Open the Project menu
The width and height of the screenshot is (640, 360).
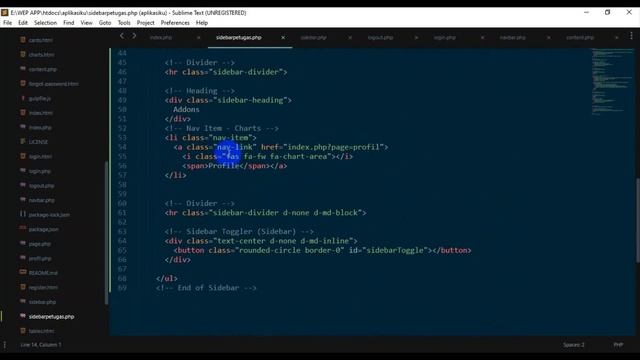point(145,23)
